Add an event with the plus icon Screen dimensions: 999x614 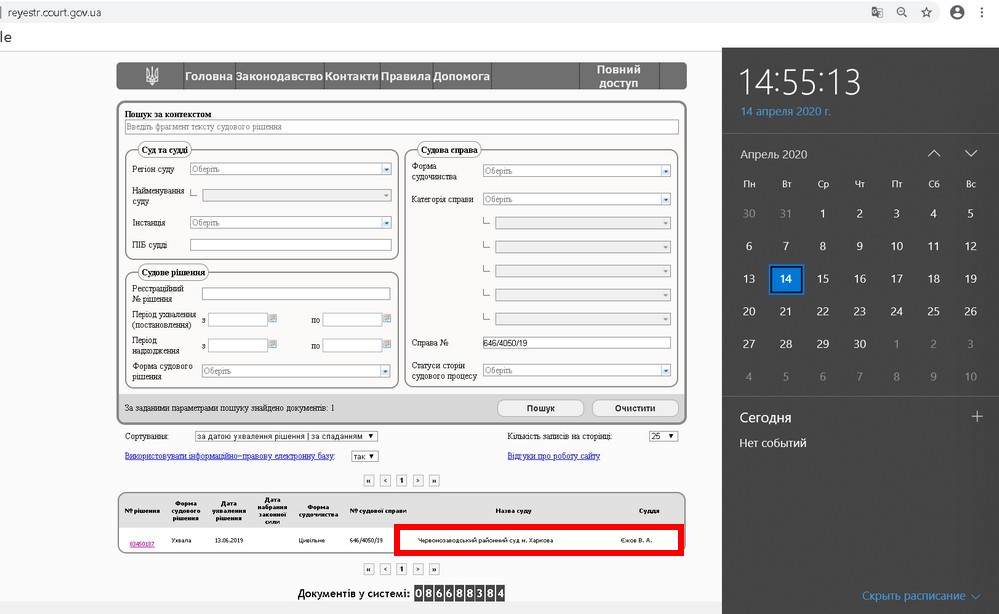click(977, 417)
